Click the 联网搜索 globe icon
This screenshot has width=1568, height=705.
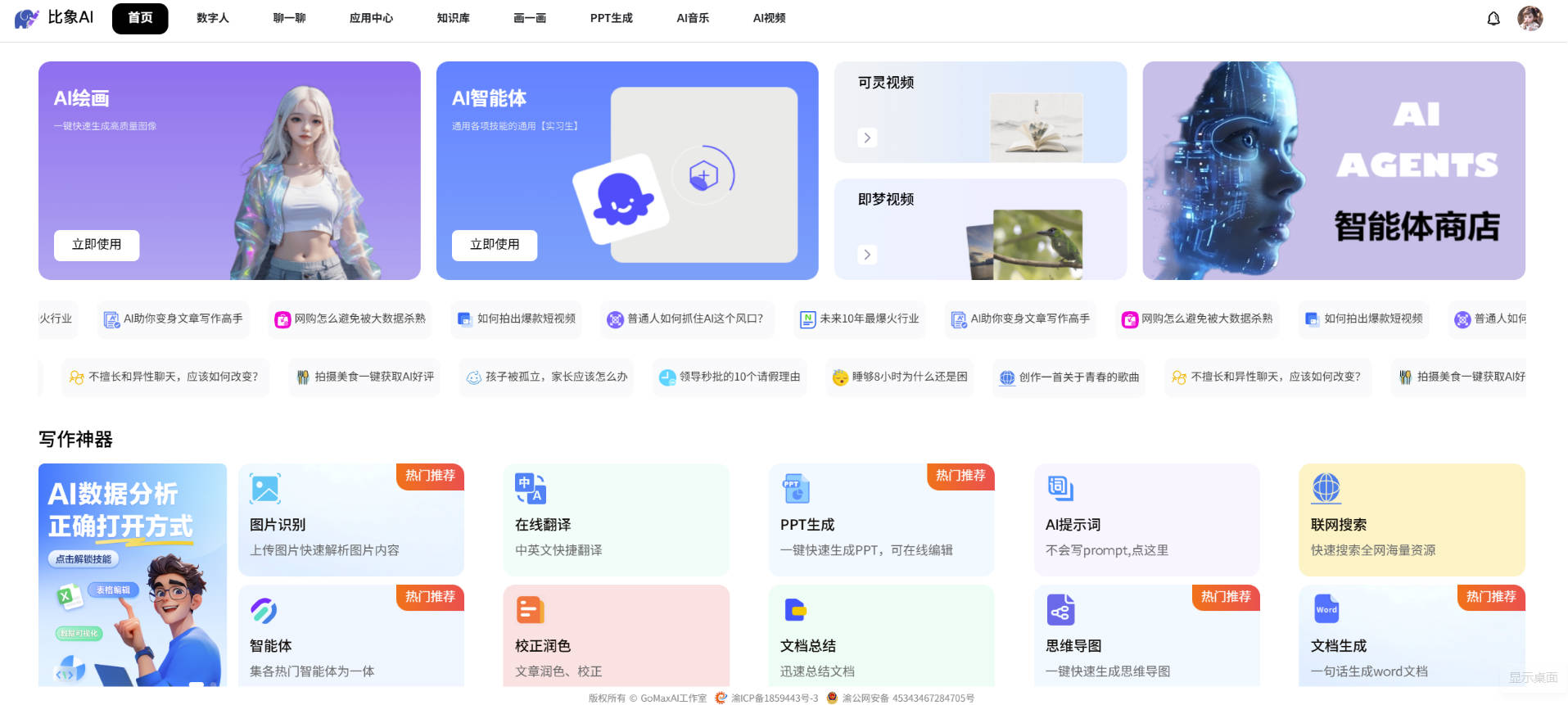(x=1326, y=489)
